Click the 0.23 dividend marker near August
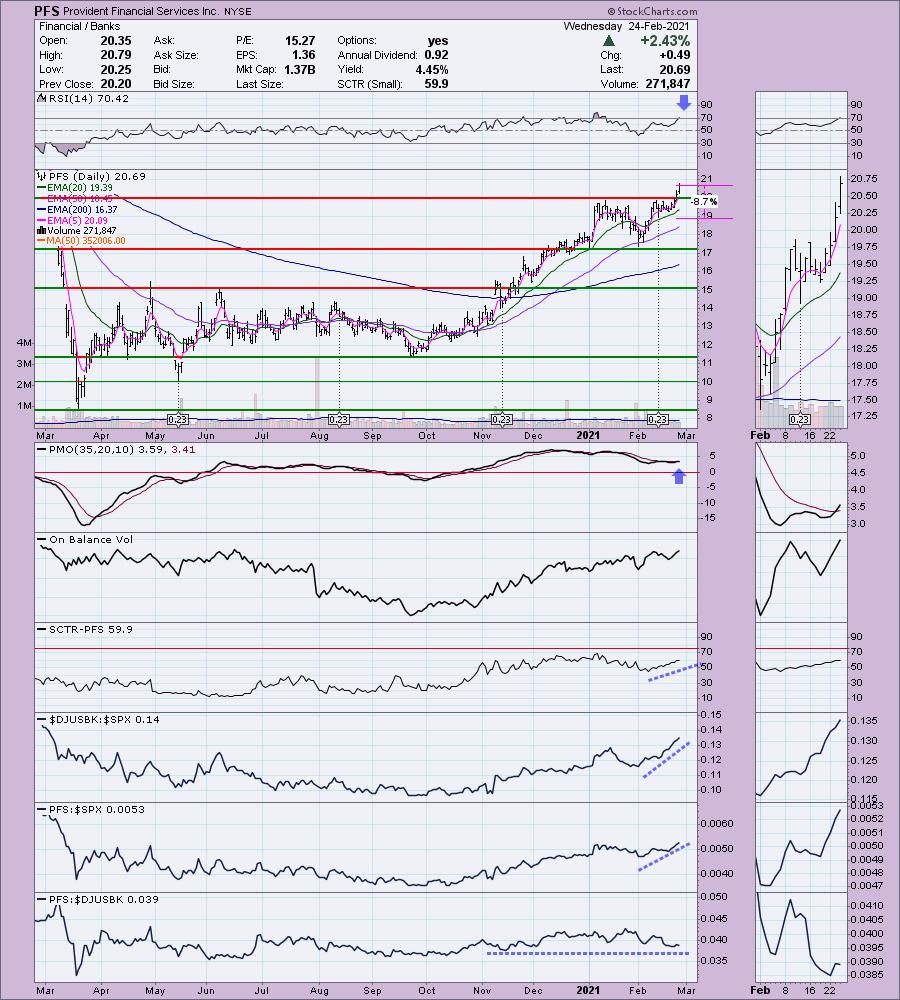The image size is (900, 1000). (x=338, y=420)
